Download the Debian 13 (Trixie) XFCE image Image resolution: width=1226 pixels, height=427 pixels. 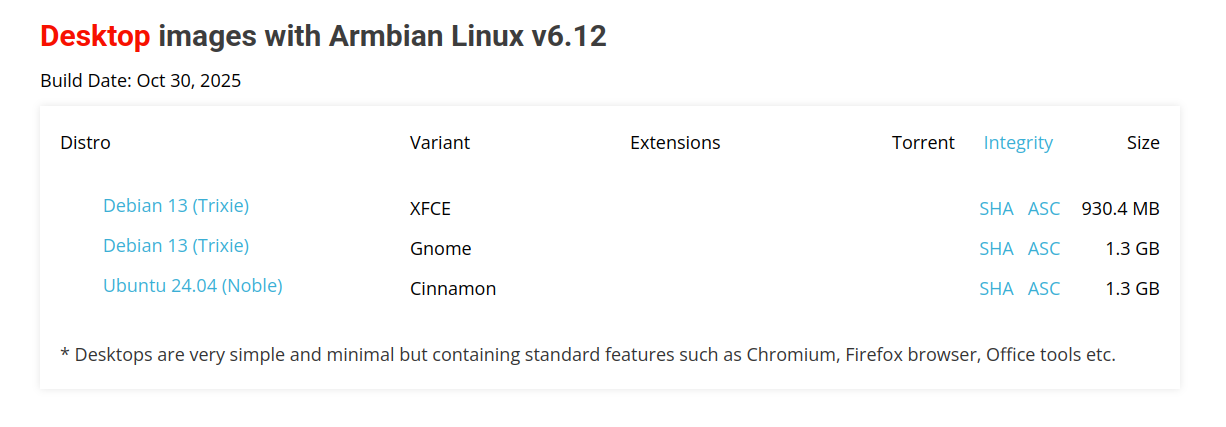pos(176,206)
